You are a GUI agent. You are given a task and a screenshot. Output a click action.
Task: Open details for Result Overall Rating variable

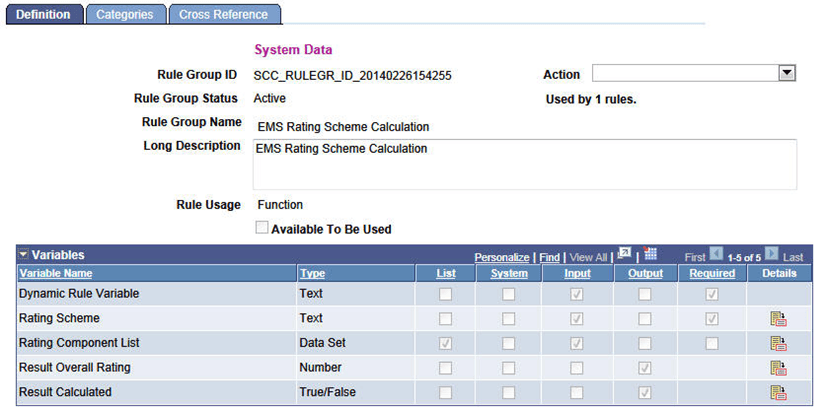778,368
